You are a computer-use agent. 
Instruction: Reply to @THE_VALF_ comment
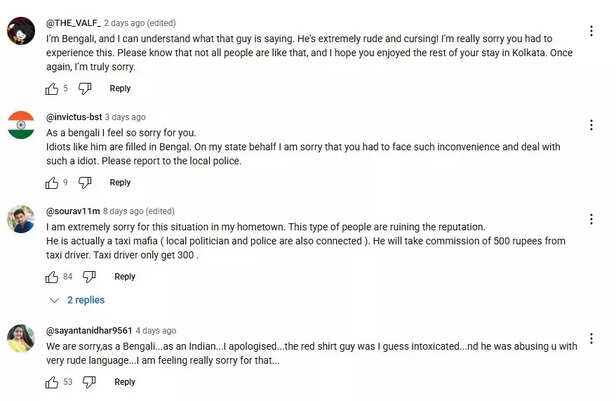[x=120, y=89]
